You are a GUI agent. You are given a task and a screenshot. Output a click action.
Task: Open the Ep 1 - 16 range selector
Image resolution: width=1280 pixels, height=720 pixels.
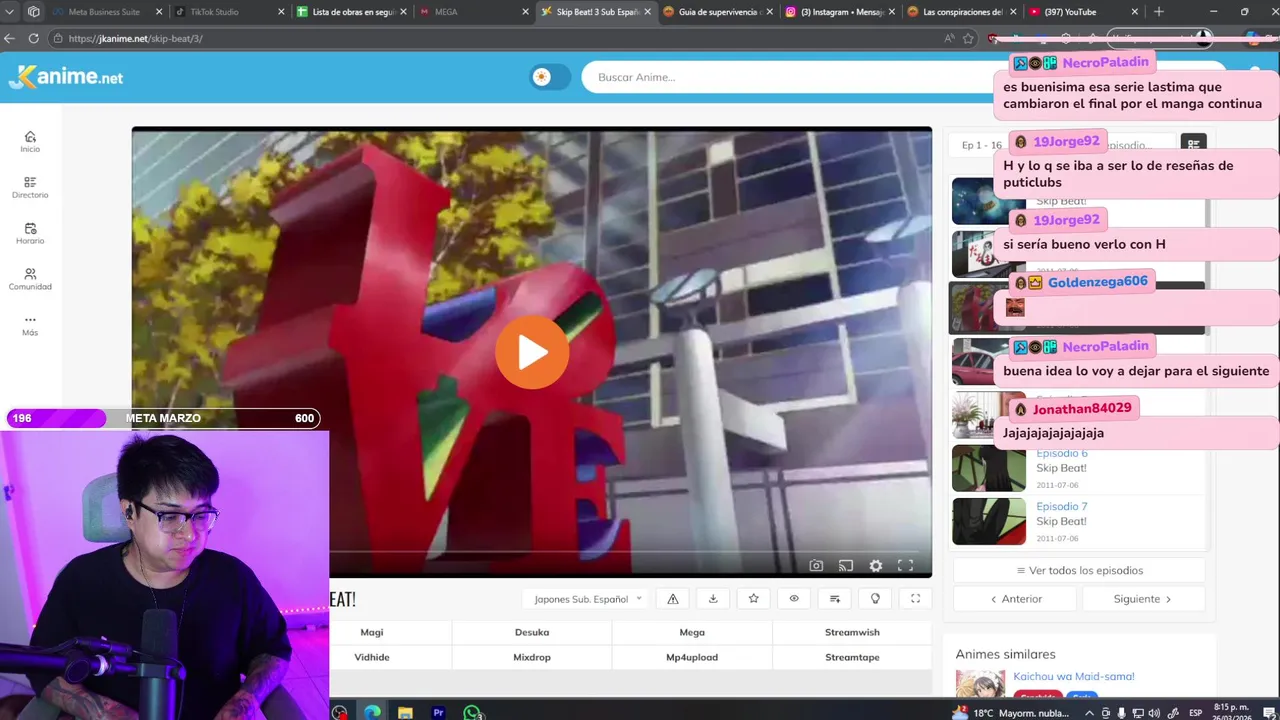click(x=981, y=145)
